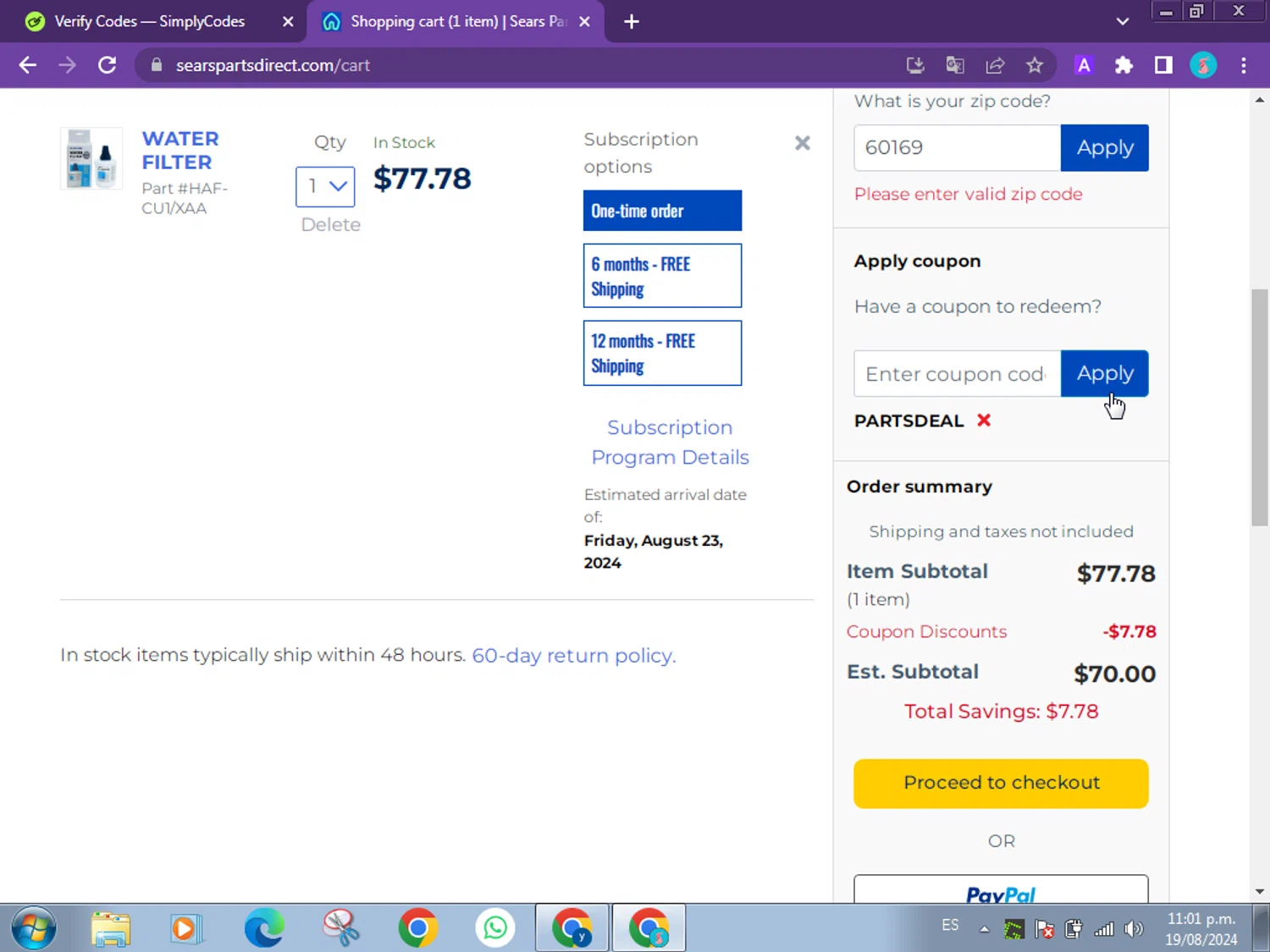Open Subscription Program Details link

point(670,442)
